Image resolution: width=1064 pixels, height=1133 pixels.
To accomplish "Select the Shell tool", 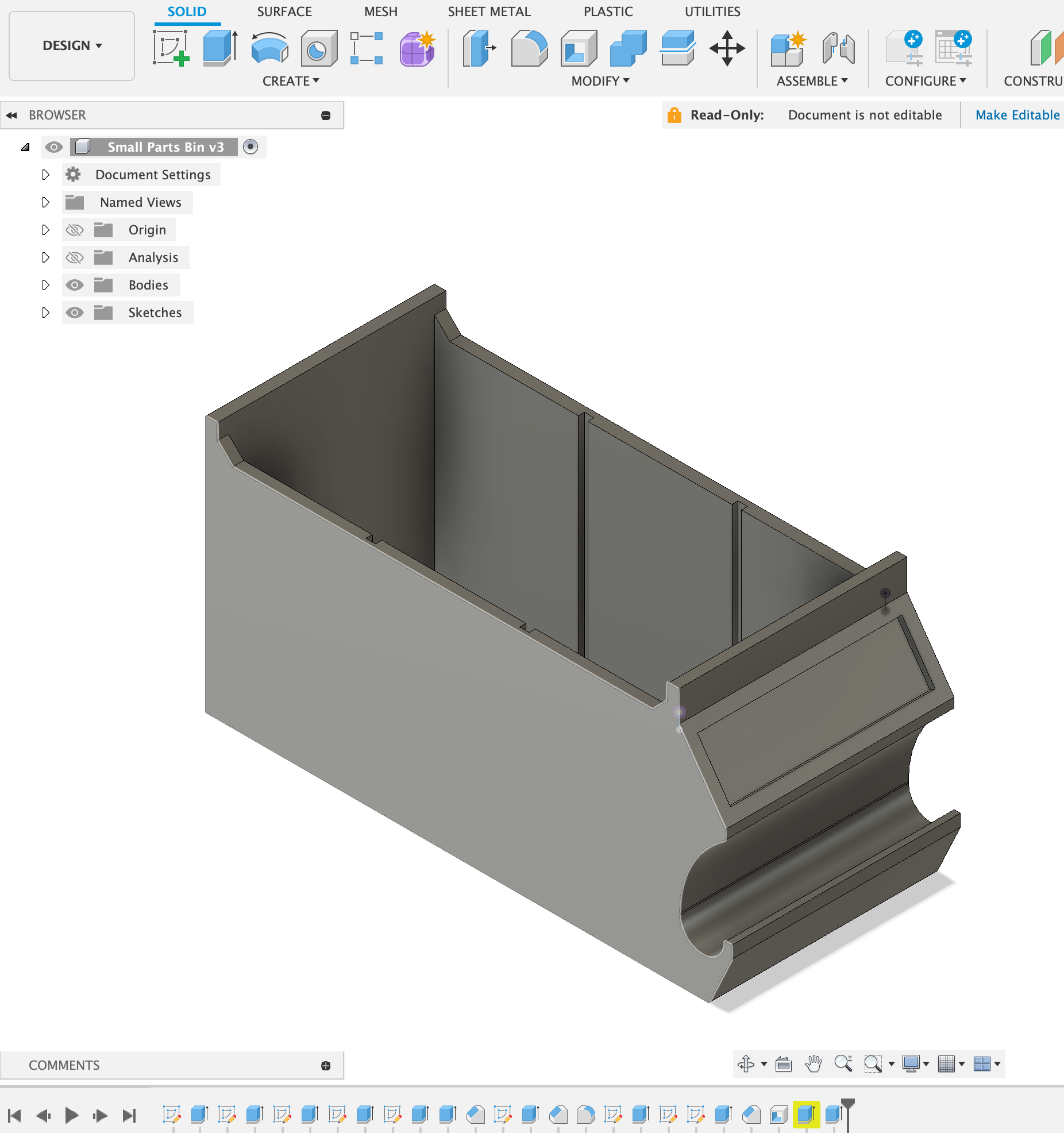I will 579,48.
